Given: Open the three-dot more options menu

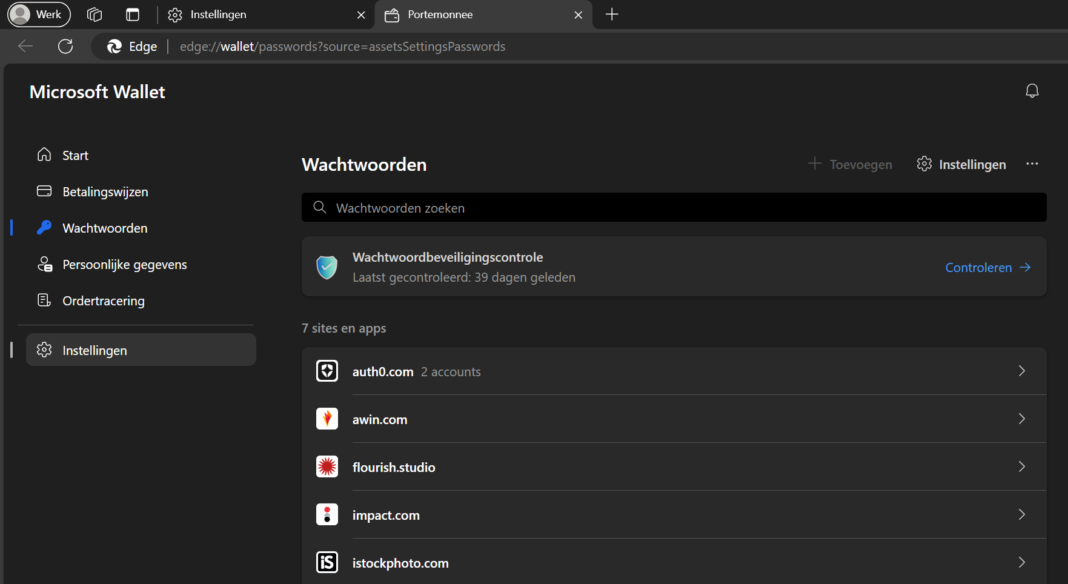Looking at the screenshot, I should (1032, 164).
